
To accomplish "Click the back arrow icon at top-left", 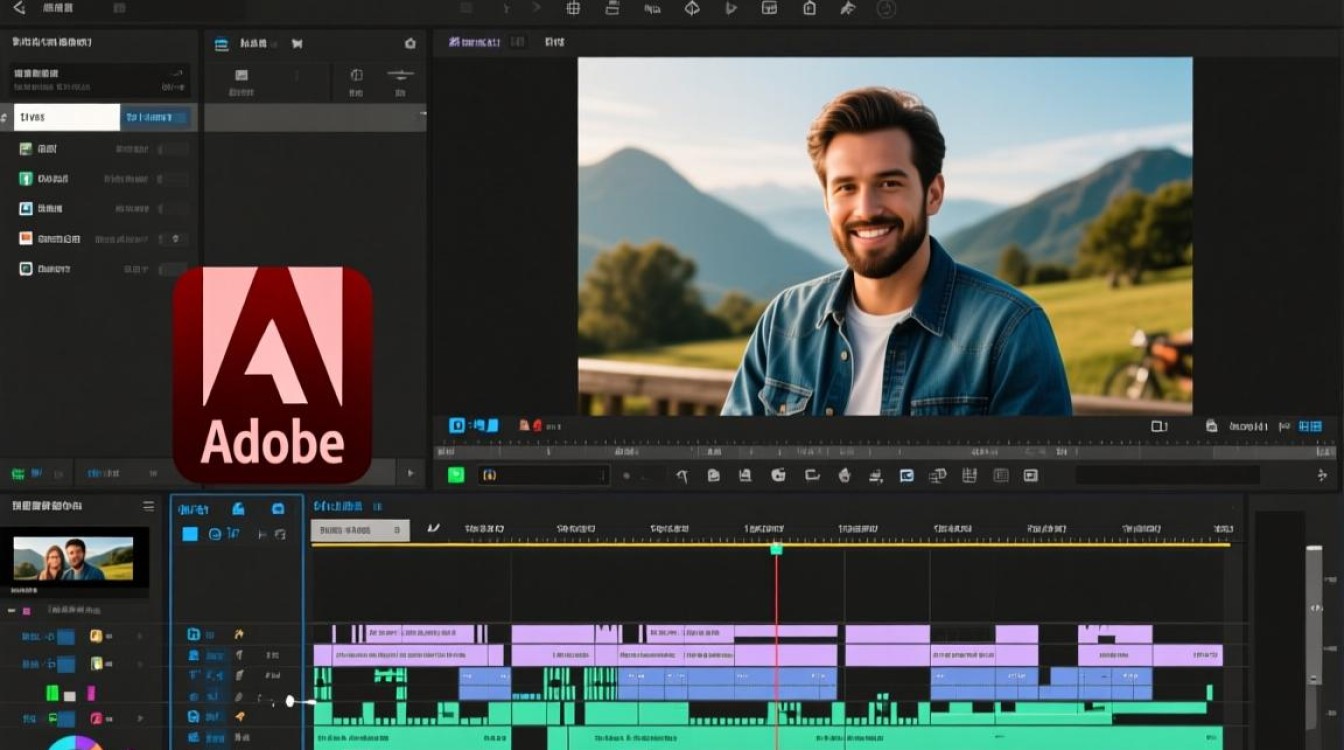I will pyautogui.click(x=19, y=8).
